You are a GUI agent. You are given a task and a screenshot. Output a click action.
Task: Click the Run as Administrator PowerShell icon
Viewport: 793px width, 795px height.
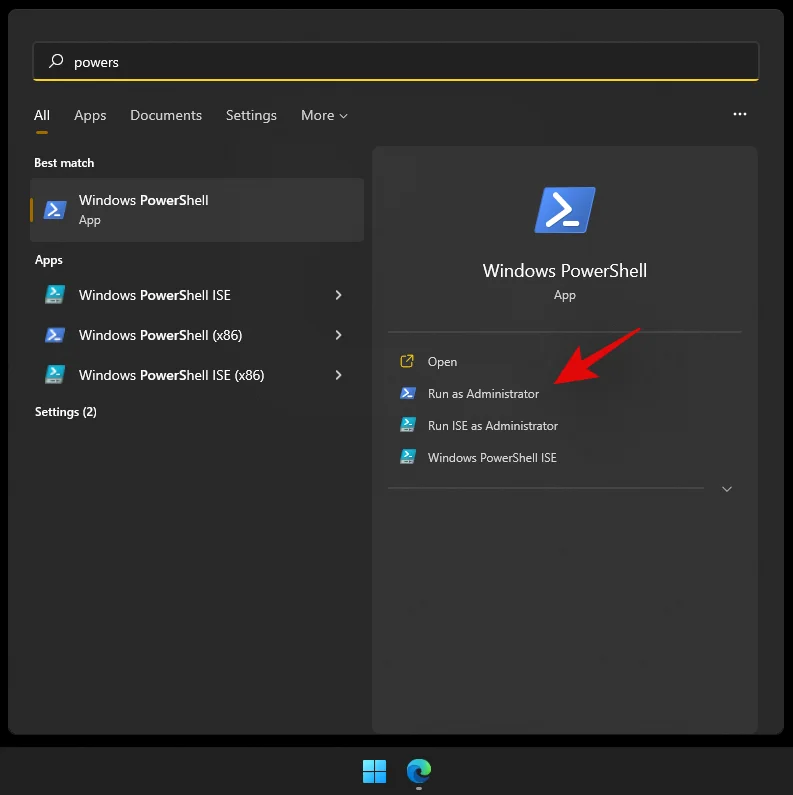click(408, 393)
